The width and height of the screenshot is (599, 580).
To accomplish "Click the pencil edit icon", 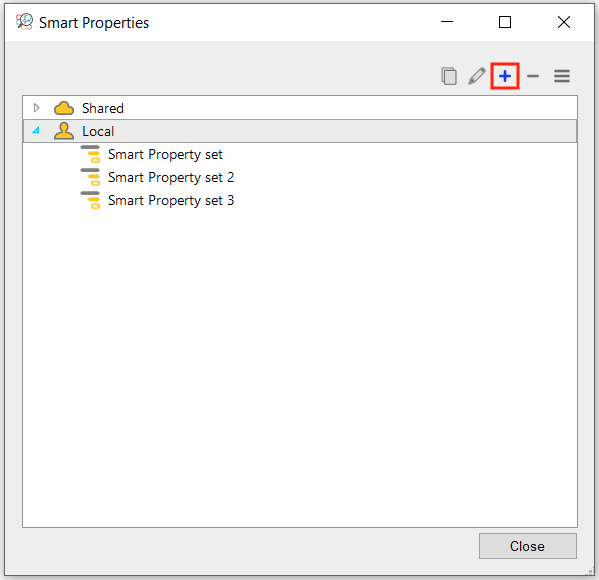I will pos(477,76).
